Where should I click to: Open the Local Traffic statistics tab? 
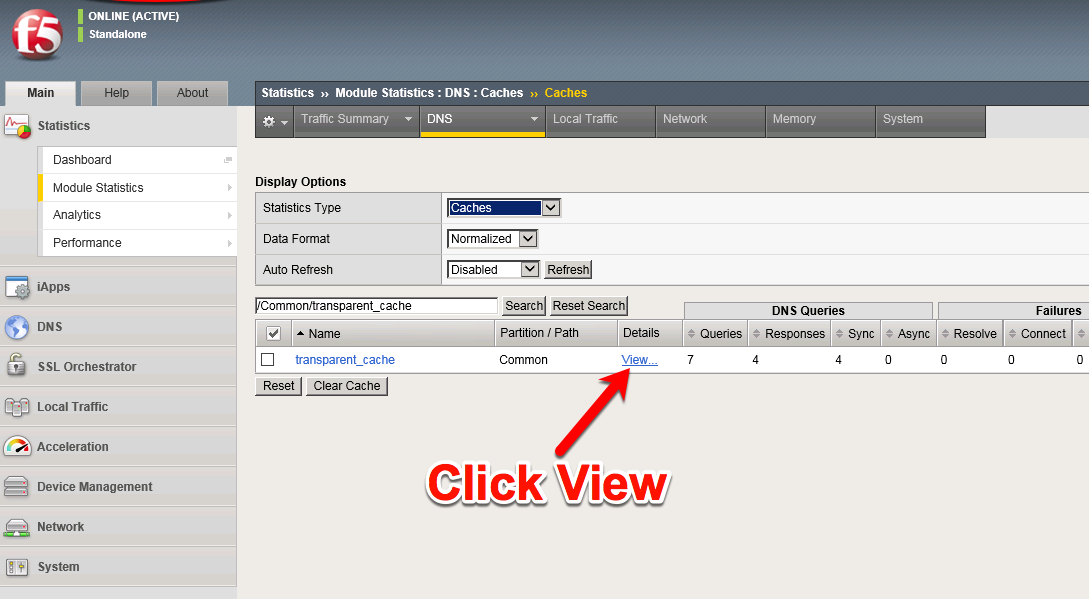coord(601,121)
